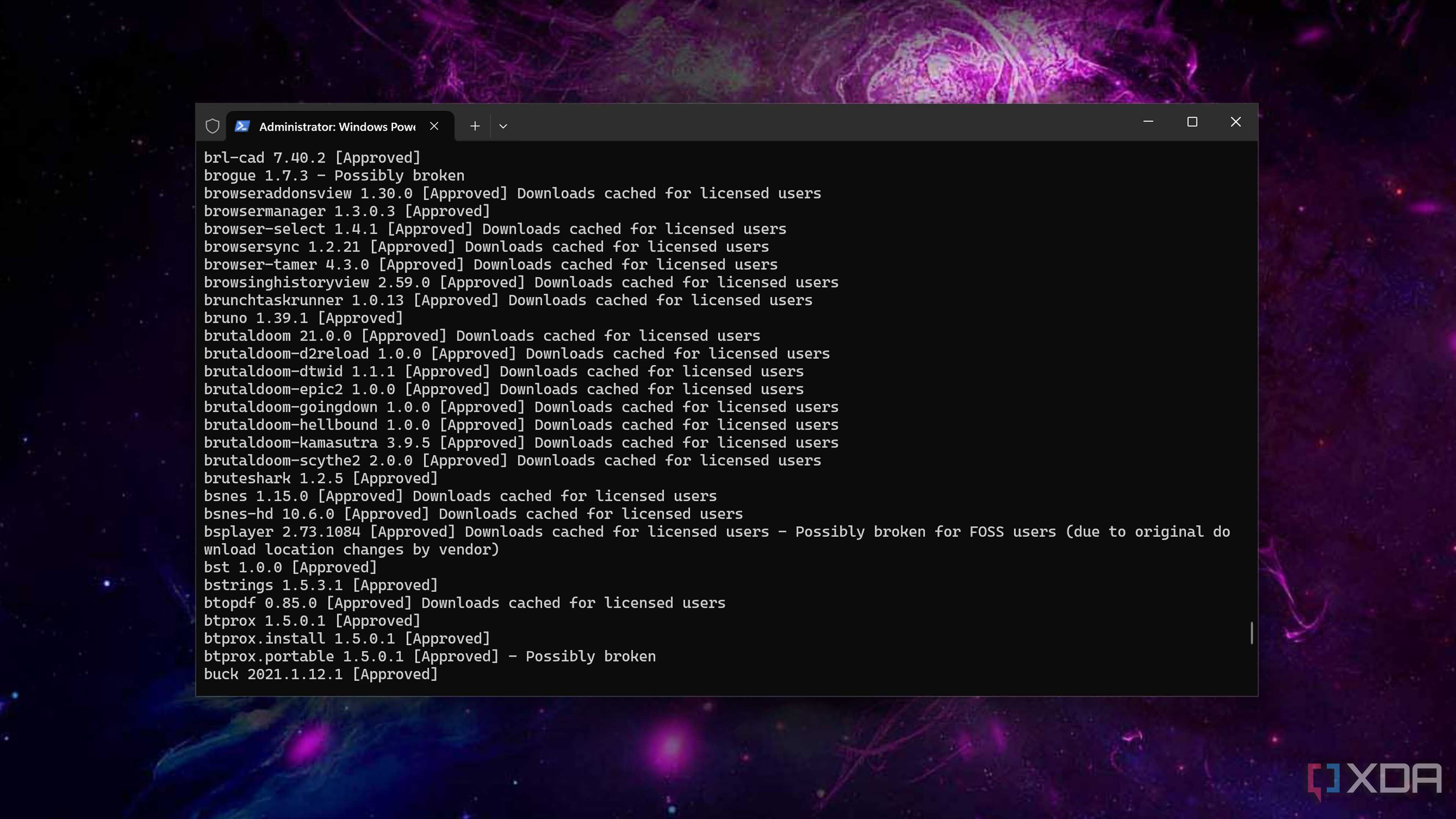Click the brutaldoom-d2reload 1.0.0 line
This screenshot has height=819, width=1456.
click(516, 354)
